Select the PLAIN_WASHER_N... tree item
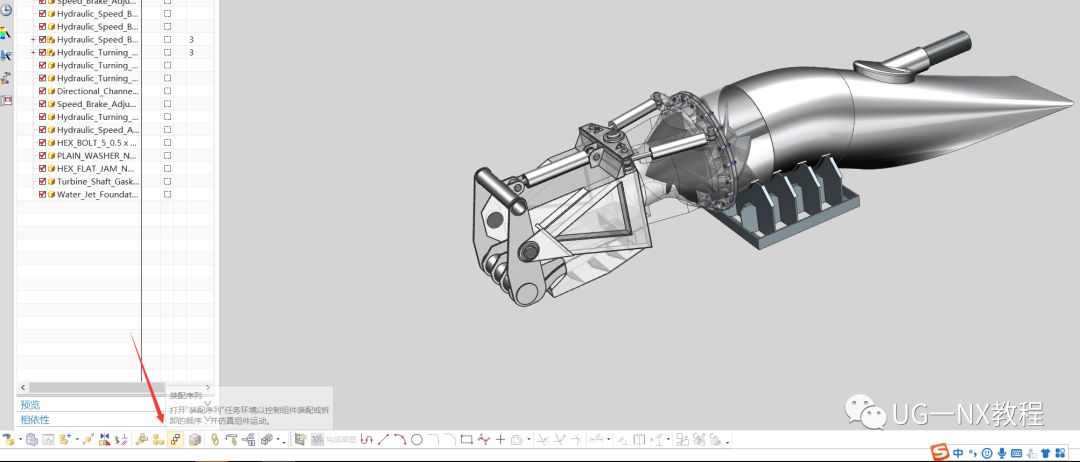The width and height of the screenshot is (1080, 462). point(96,156)
